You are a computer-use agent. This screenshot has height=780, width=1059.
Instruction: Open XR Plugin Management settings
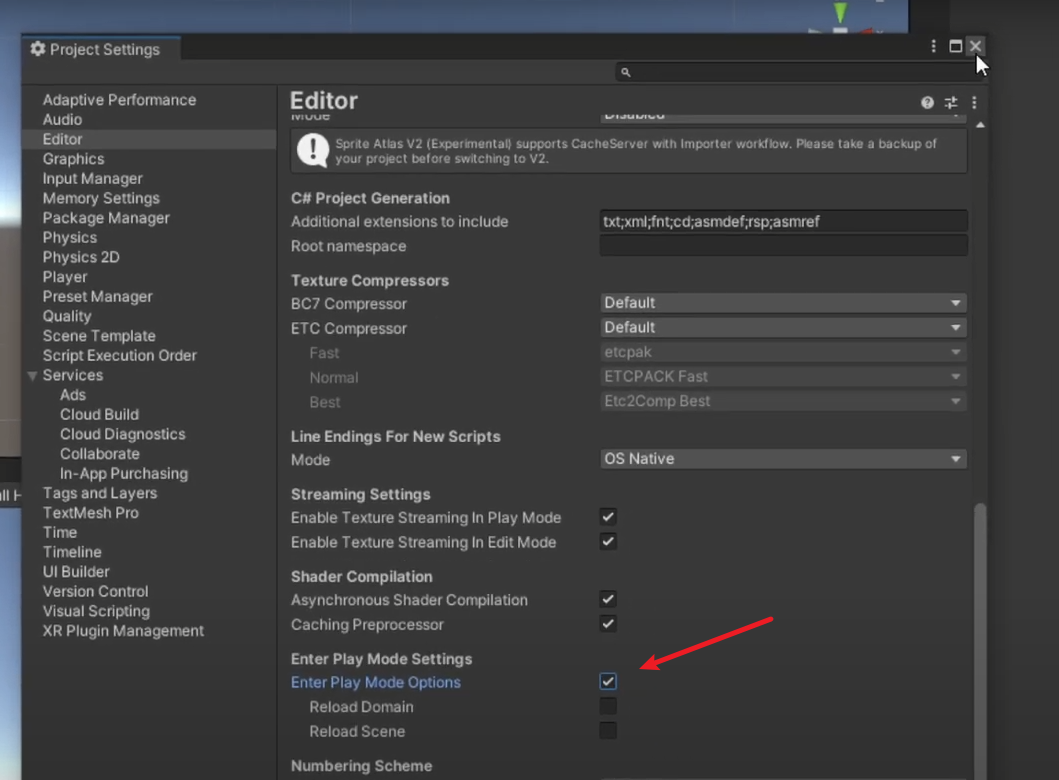click(123, 631)
